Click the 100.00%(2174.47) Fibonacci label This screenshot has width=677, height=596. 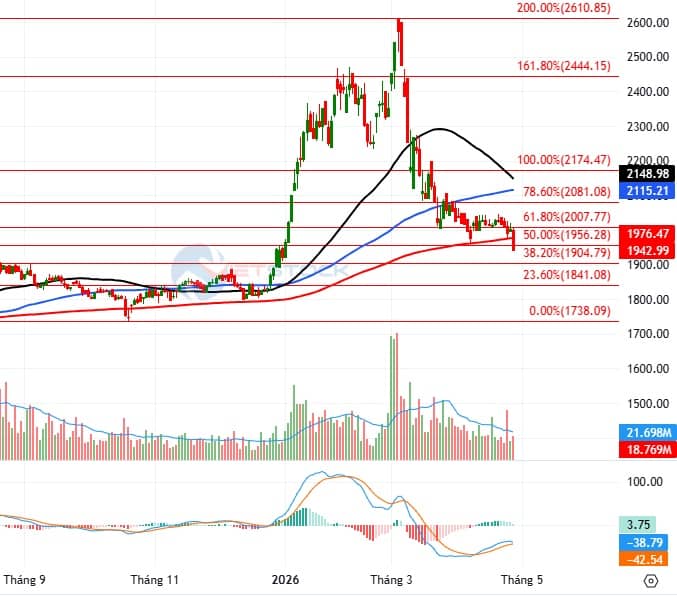tap(564, 160)
